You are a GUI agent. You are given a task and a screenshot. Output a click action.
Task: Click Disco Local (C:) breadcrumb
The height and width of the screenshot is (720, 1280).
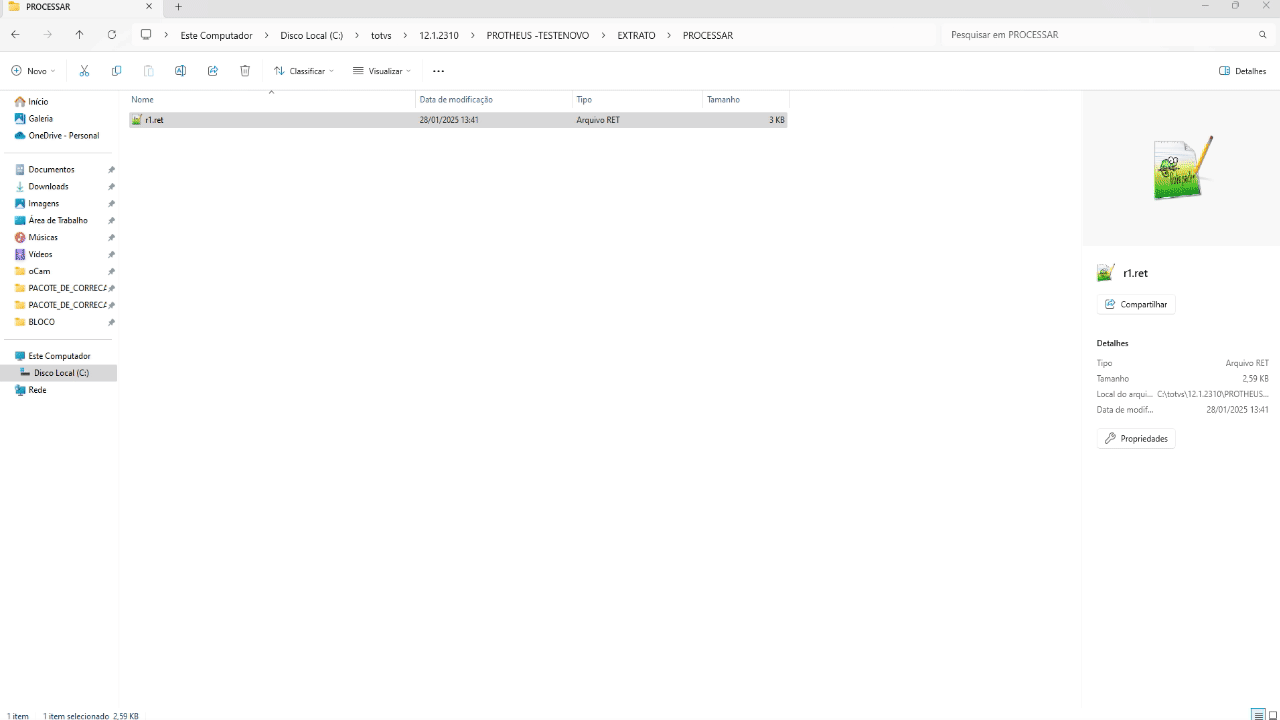tap(311, 35)
